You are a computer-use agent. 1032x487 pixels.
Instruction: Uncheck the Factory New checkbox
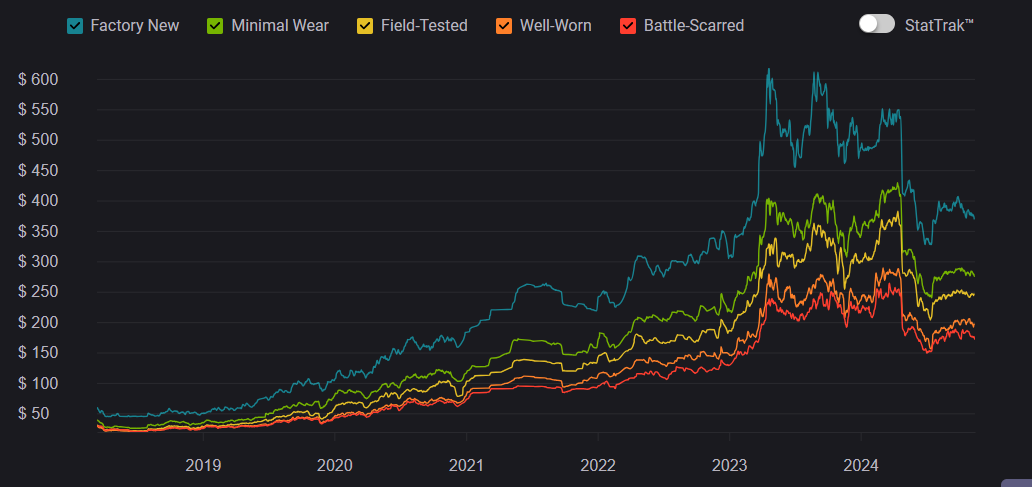click(x=76, y=25)
